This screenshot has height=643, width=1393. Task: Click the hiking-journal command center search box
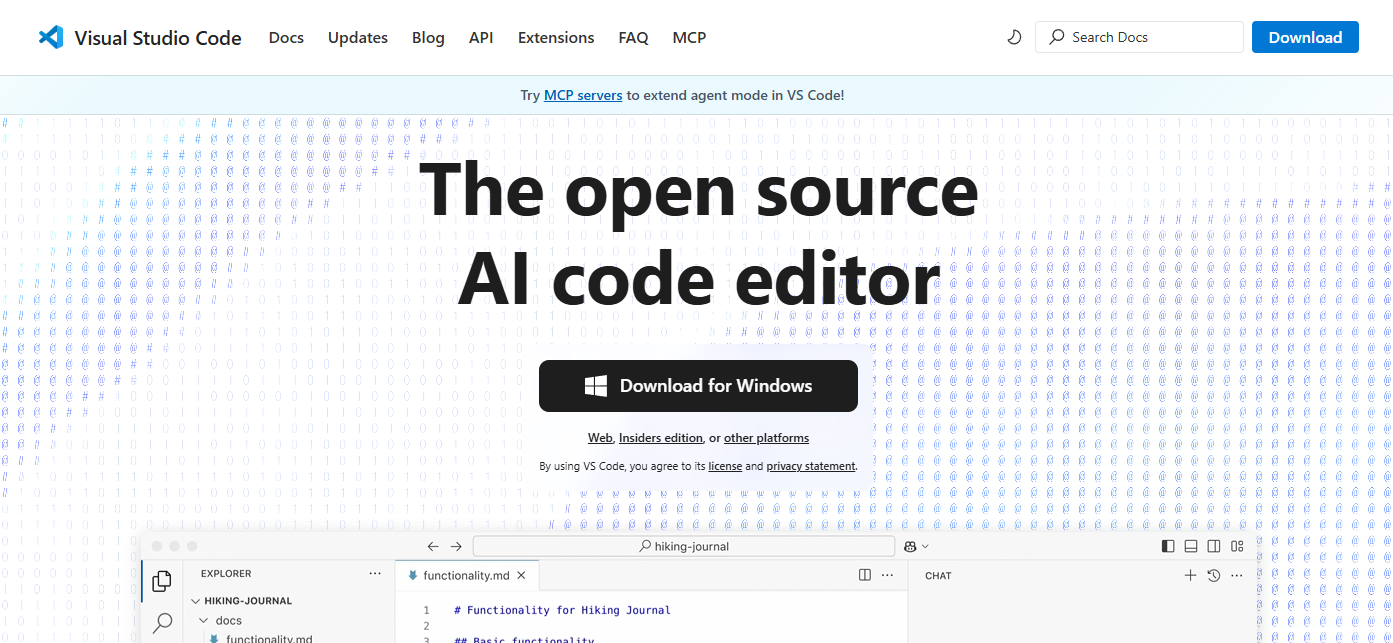point(684,546)
